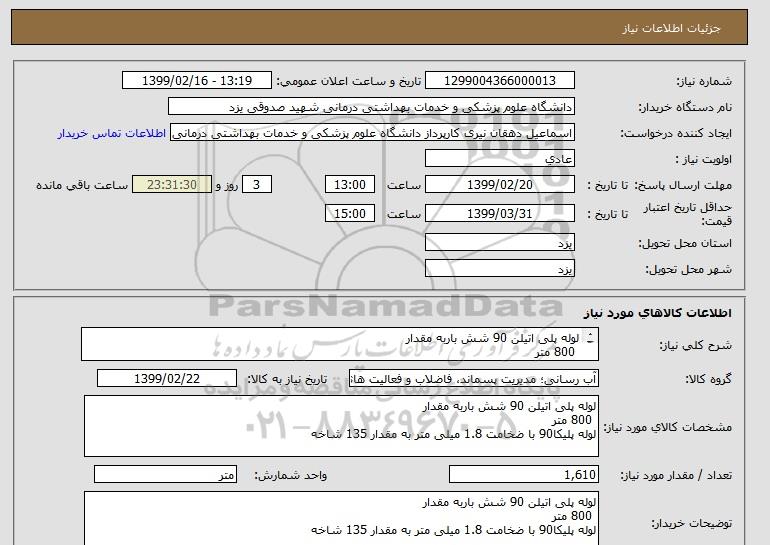Open buyer contact info link اطلاعات تماس خریدار
This screenshot has width=770, height=545.
(x=111, y=134)
